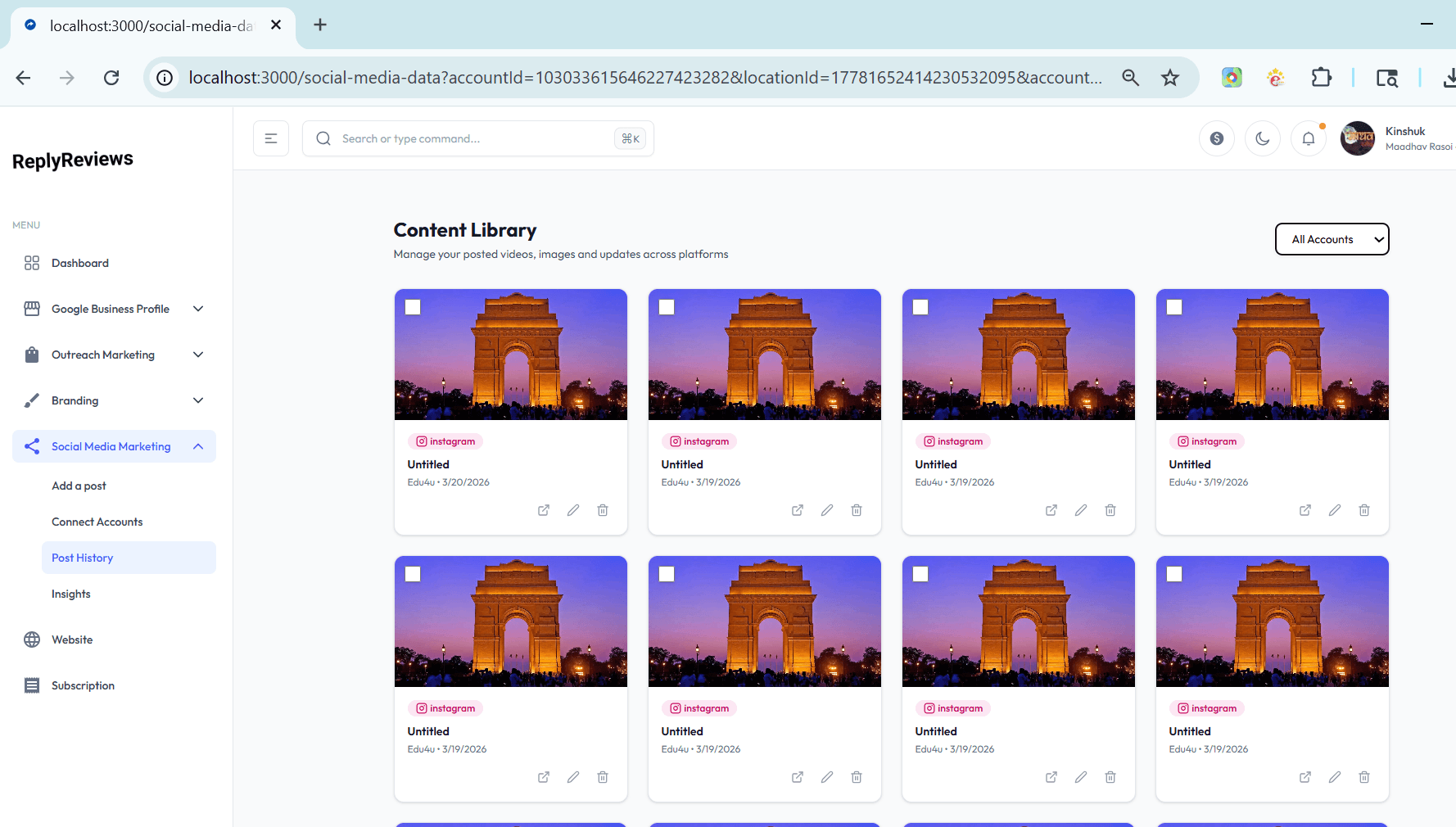Viewport: 1456px width, 827px height.
Task: Tick checkbox on second post in second row
Action: (667, 574)
